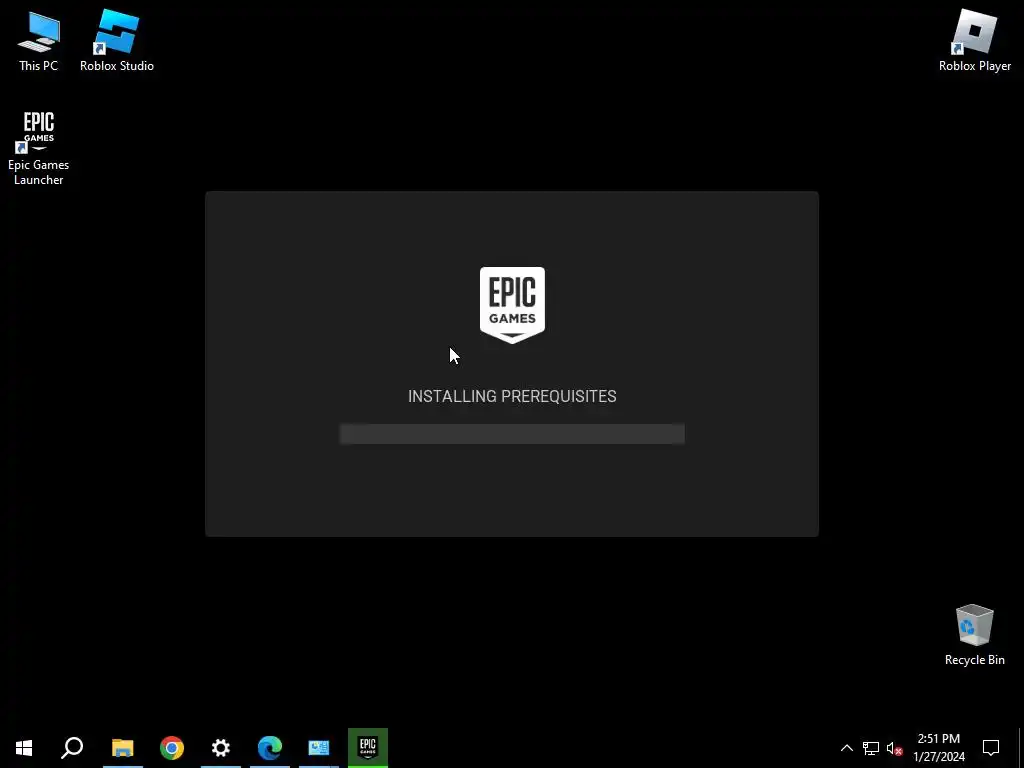The image size is (1024, 768).
Task: Switch to Epic Games taskbar item
Action: 368,748
